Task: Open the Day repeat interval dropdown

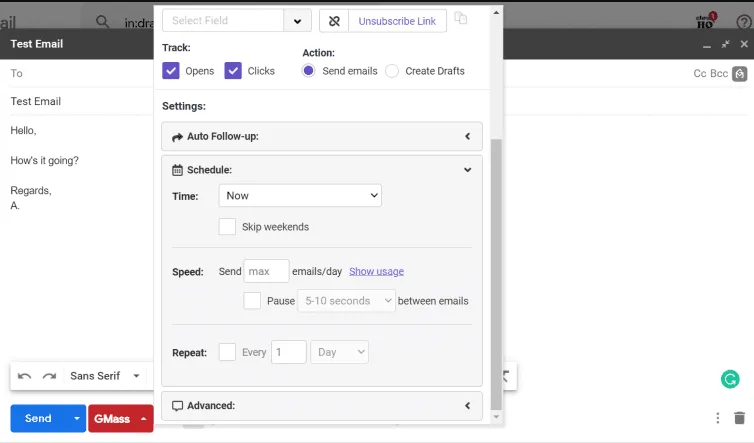Action: [339, 352]
